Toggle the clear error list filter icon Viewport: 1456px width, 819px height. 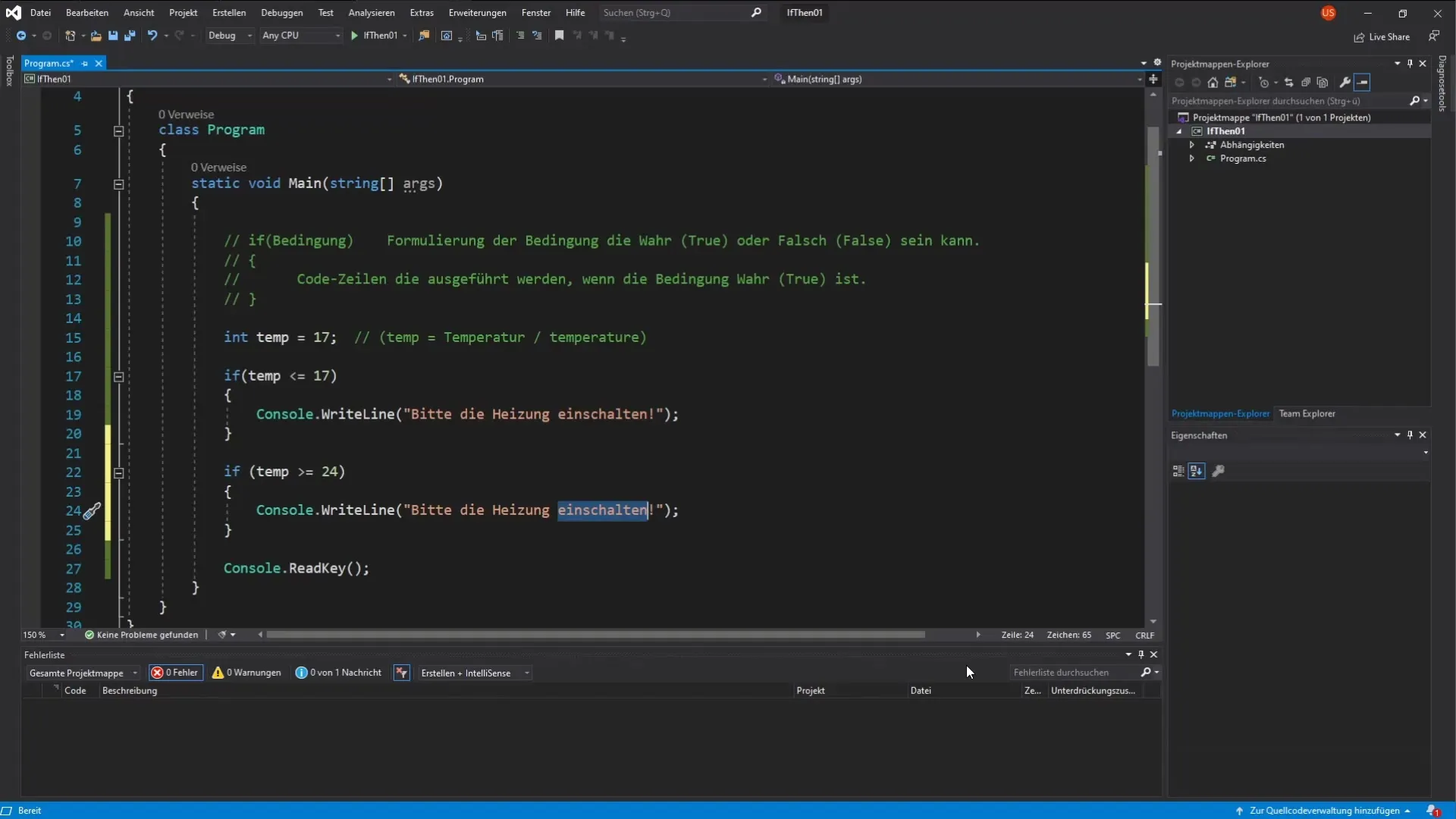pyautogui.click(x=402, y=673)
